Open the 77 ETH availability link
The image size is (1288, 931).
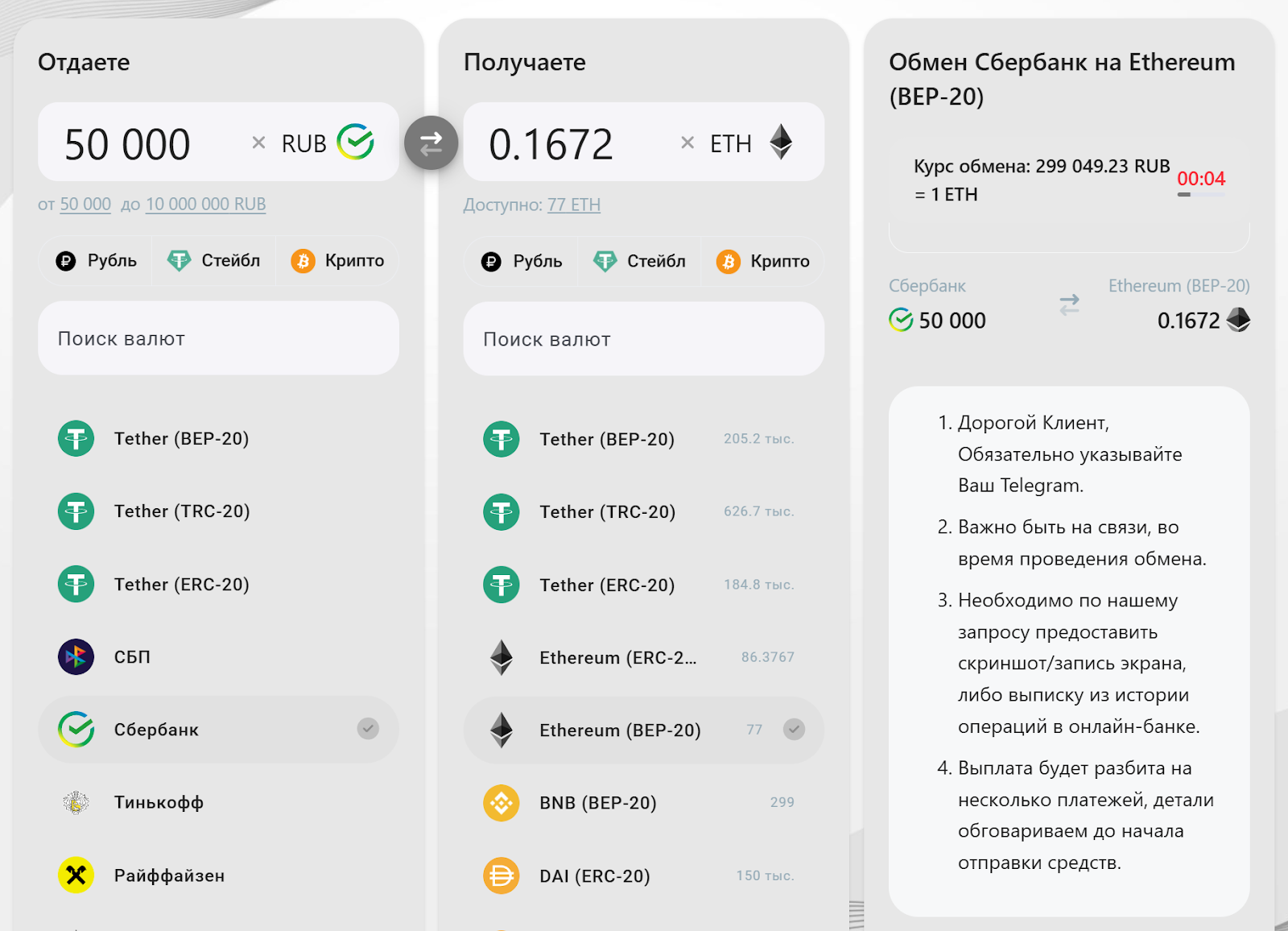[x=573, y=204]
